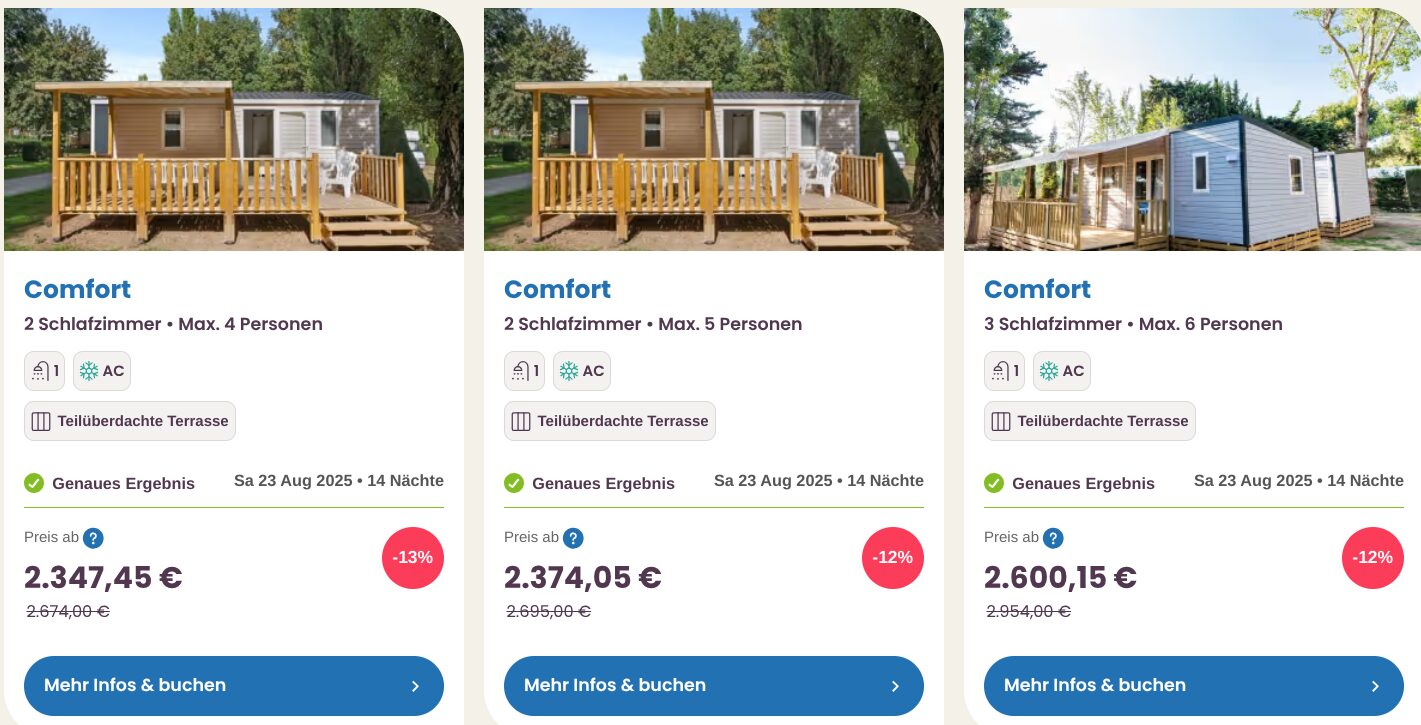Click the price help icon on the 4 Personen card
Image resolution: width=1421 pixels, height=725 pixels.
tap(93, 538)
